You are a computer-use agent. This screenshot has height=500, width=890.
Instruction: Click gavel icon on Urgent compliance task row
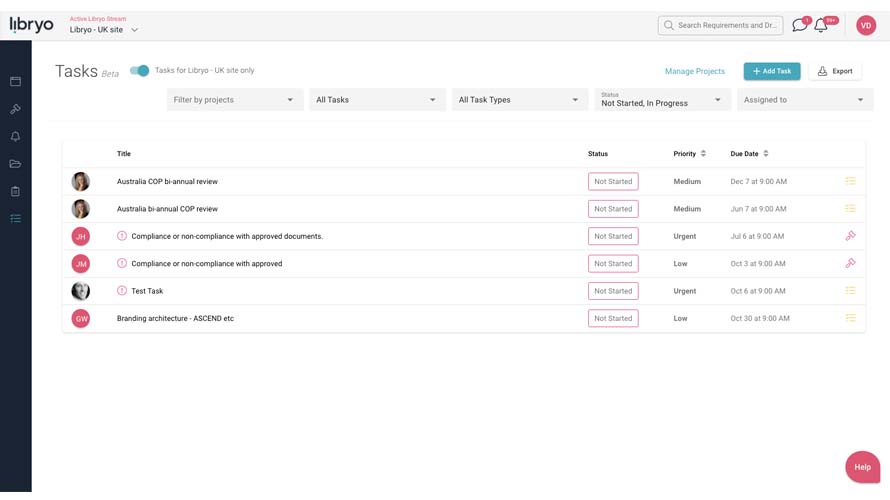pyautogui.click(x=850, y=236)
